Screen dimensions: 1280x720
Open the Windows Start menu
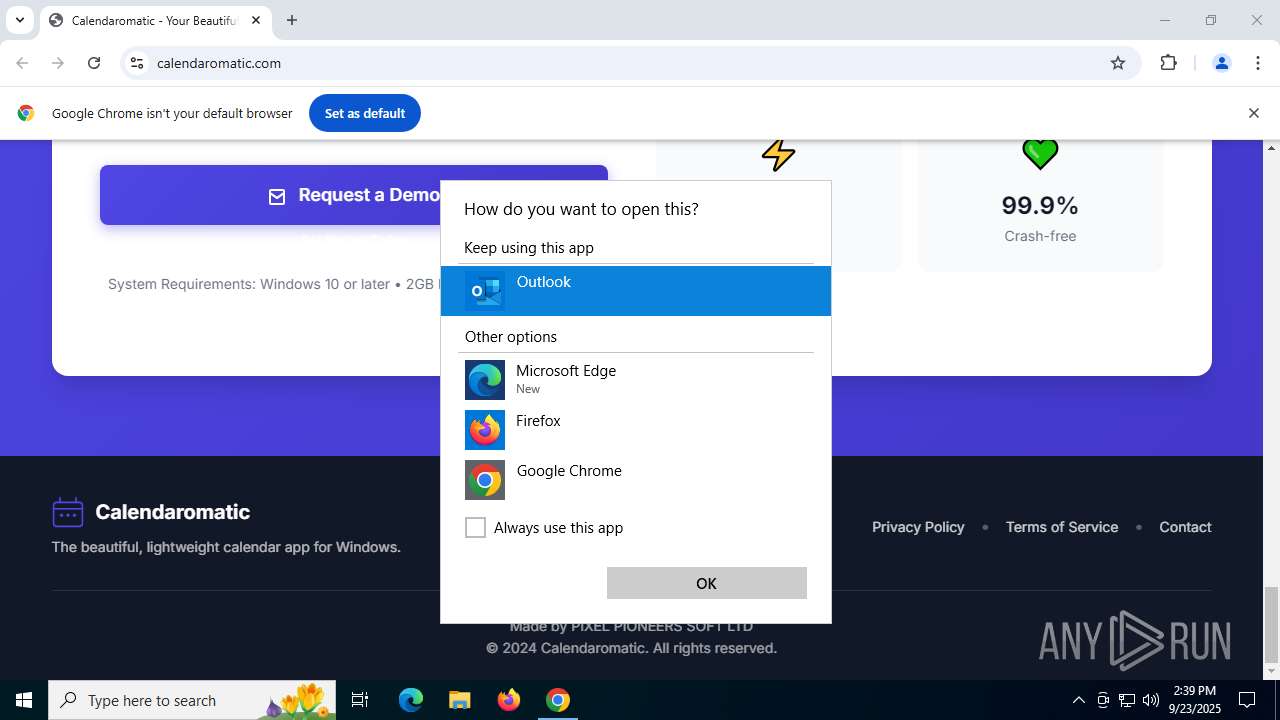(24, 700)
